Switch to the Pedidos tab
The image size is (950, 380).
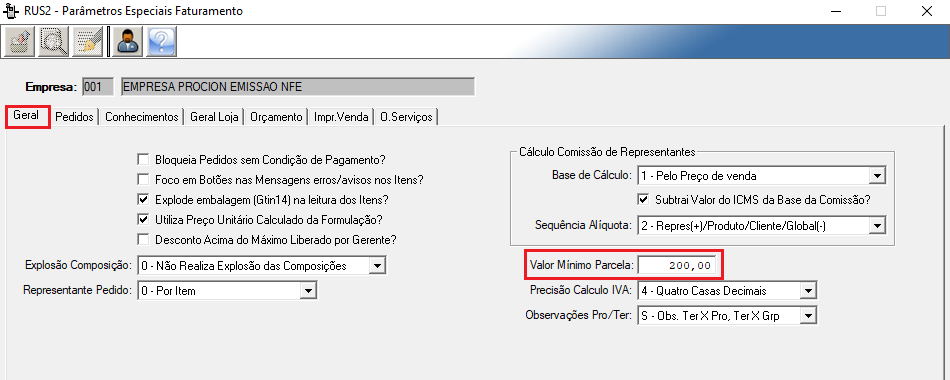pyautogui.click(x=75, y=117)
